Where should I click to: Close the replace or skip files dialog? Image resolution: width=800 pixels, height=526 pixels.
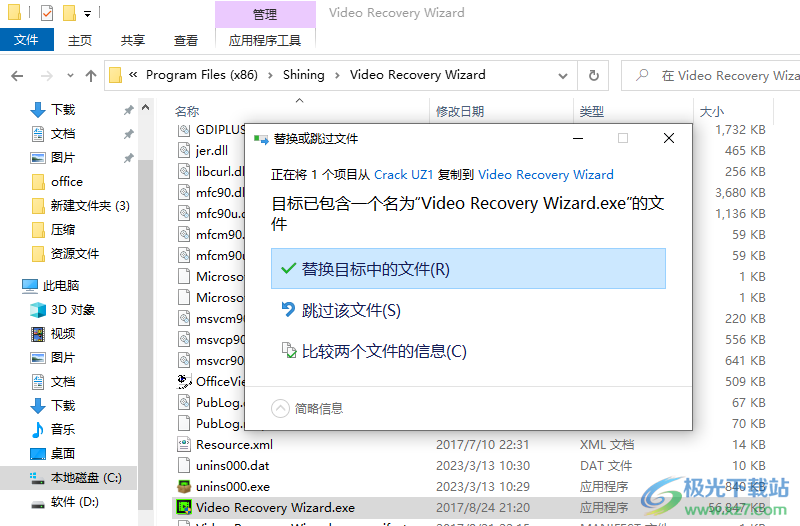tap(669, 138)
